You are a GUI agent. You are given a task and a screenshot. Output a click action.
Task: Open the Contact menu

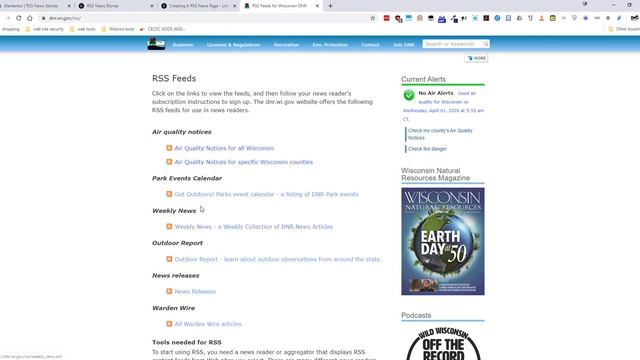[x=370, y=45]
